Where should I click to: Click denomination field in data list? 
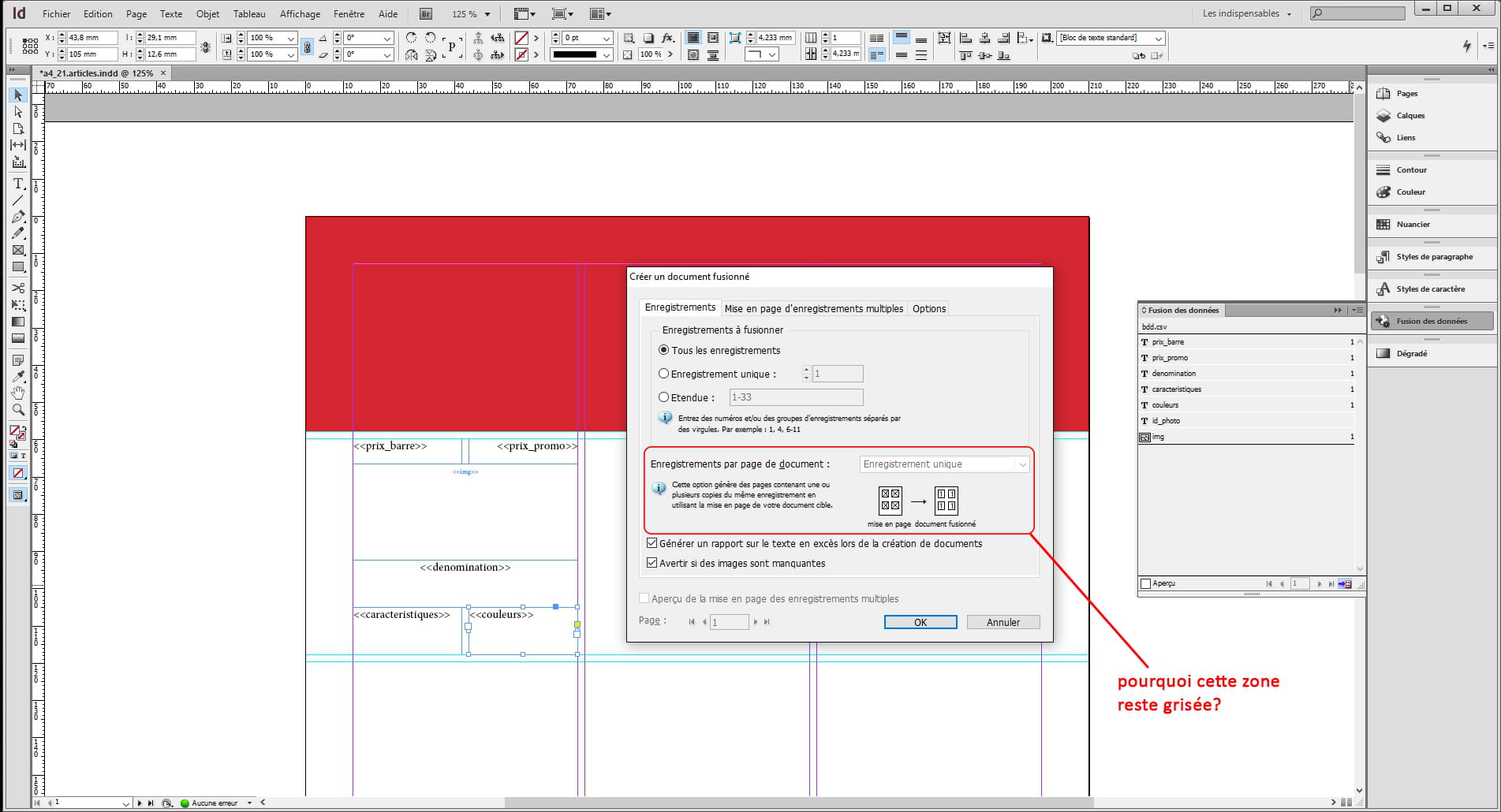(1248, 374)
